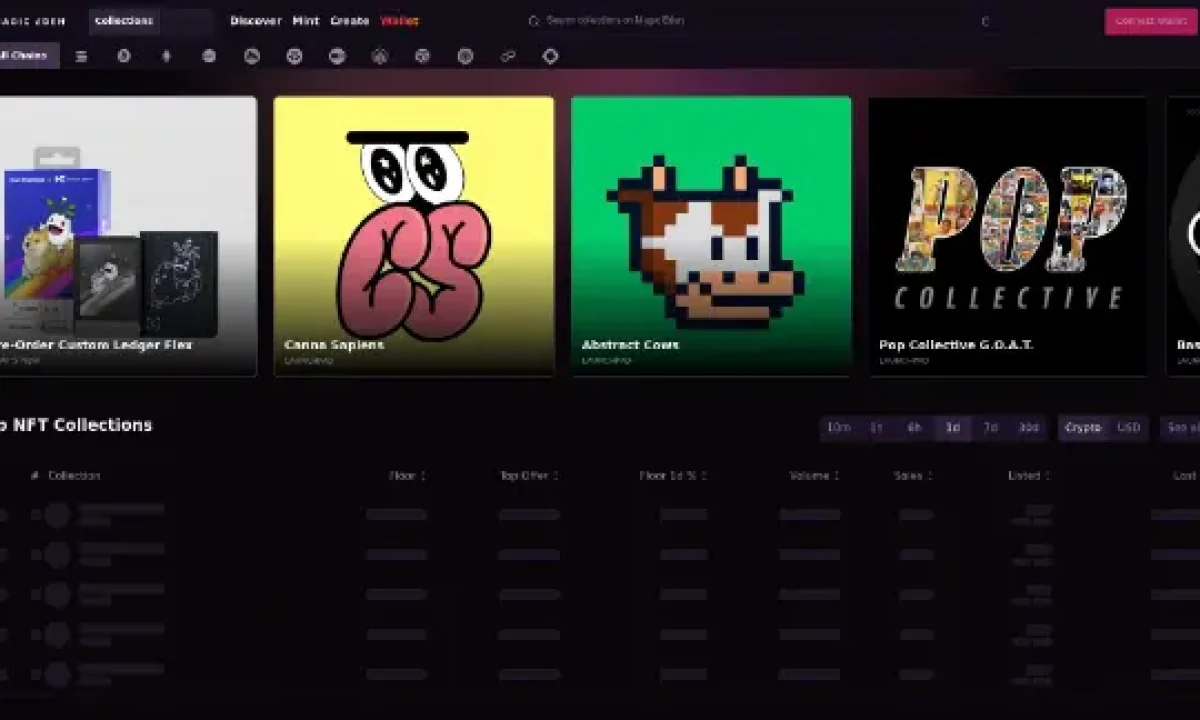The width and height of the screenshot is (1200, 720).
Task: Choose the Ethereum chain filter icon
Action: [166, 57]
